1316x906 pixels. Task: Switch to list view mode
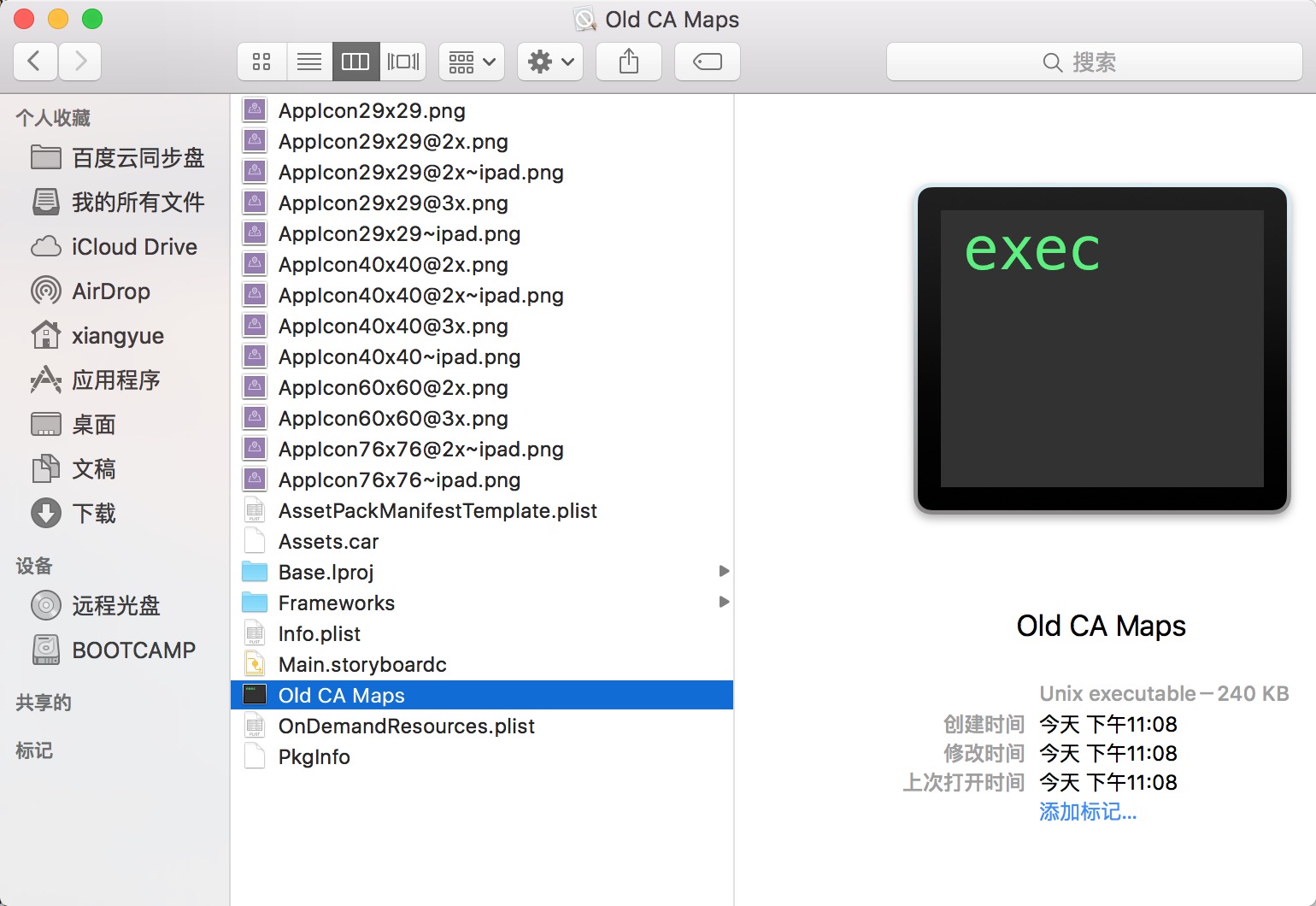coord(309,62)
